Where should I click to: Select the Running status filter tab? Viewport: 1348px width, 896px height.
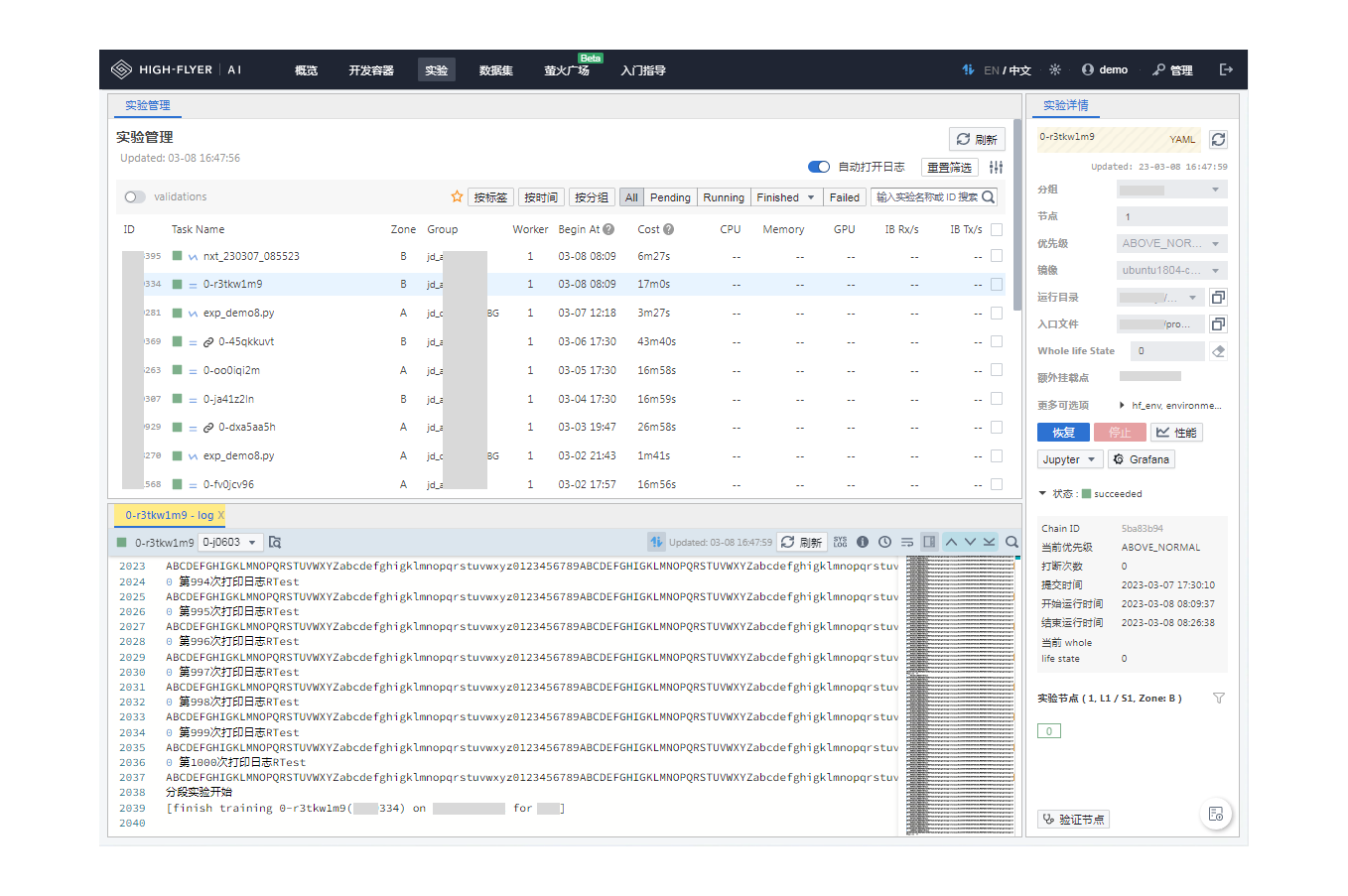[724, 197]
